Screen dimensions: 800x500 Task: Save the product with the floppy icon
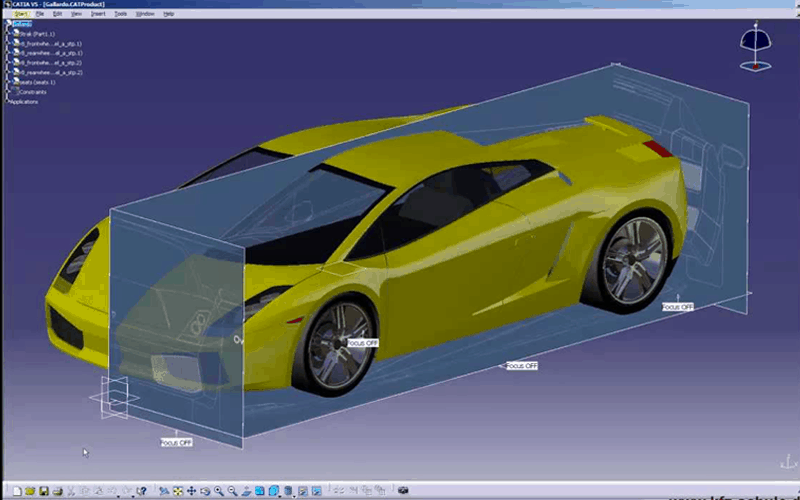44,491
